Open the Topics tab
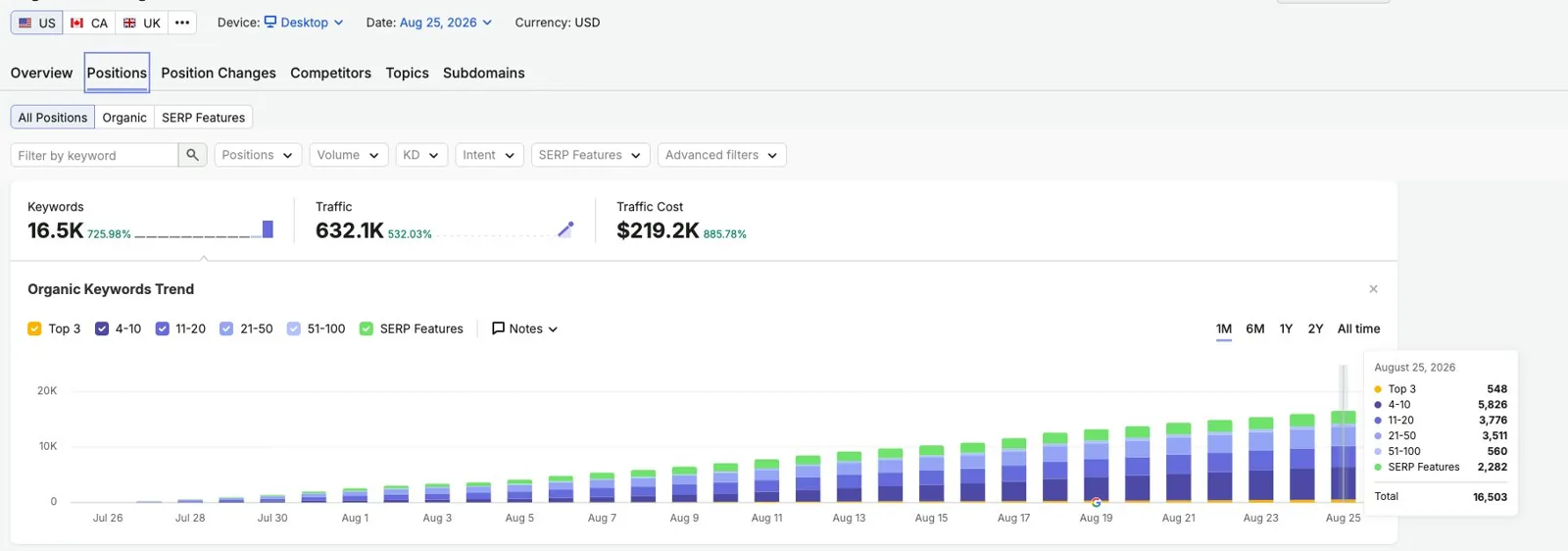Screen dimensions: 1568x551 [407, 73]
